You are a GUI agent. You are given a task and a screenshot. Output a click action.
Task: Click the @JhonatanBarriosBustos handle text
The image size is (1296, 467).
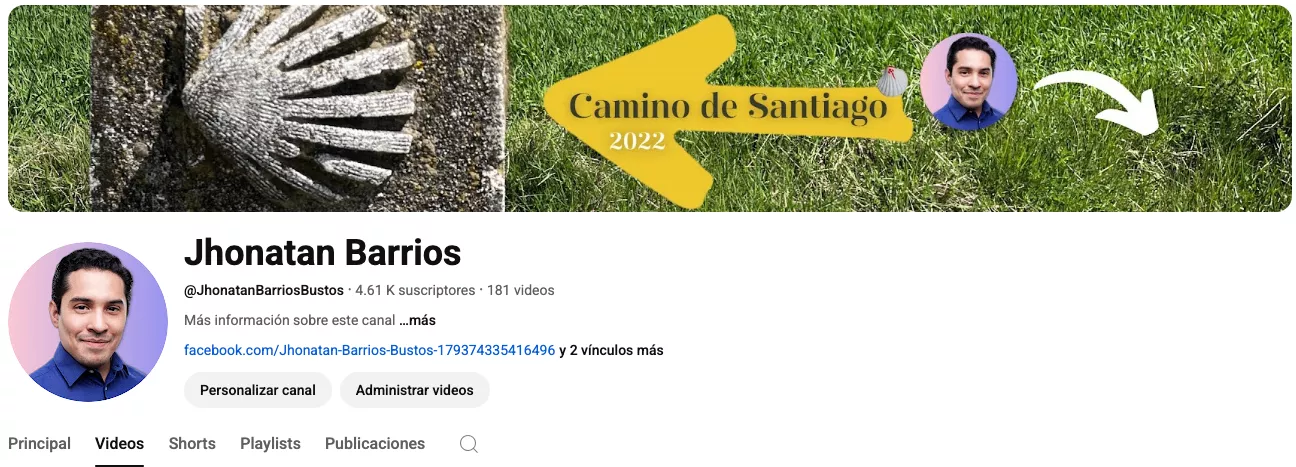264,290
